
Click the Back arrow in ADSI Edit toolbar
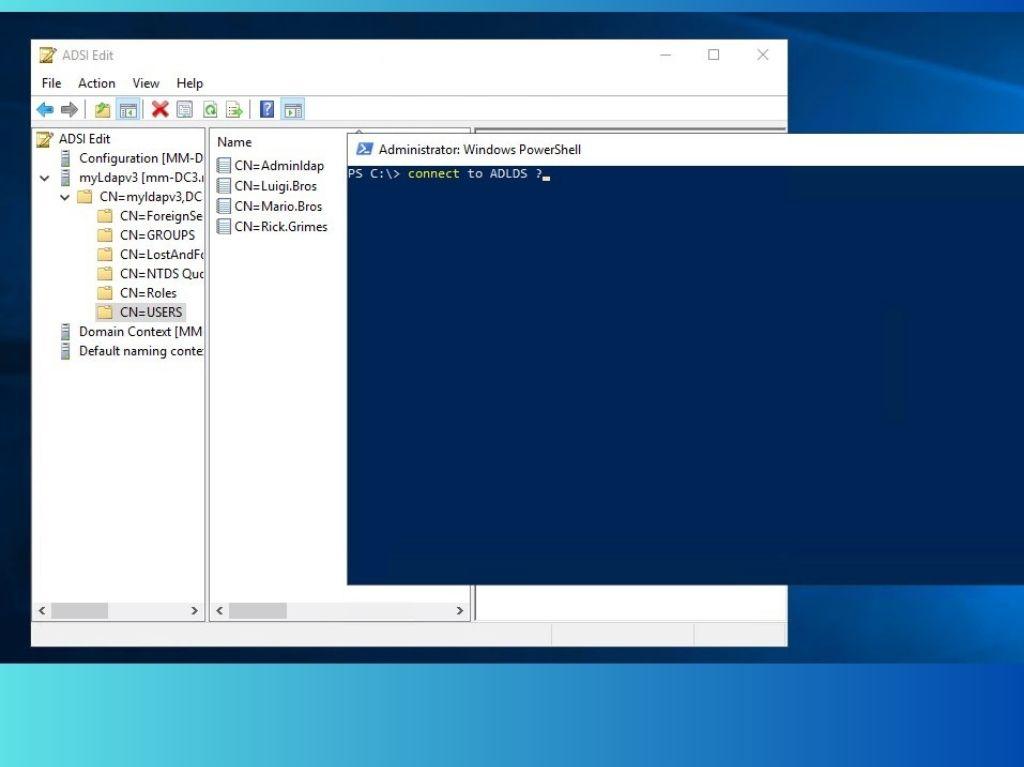[x=45, y=109]
